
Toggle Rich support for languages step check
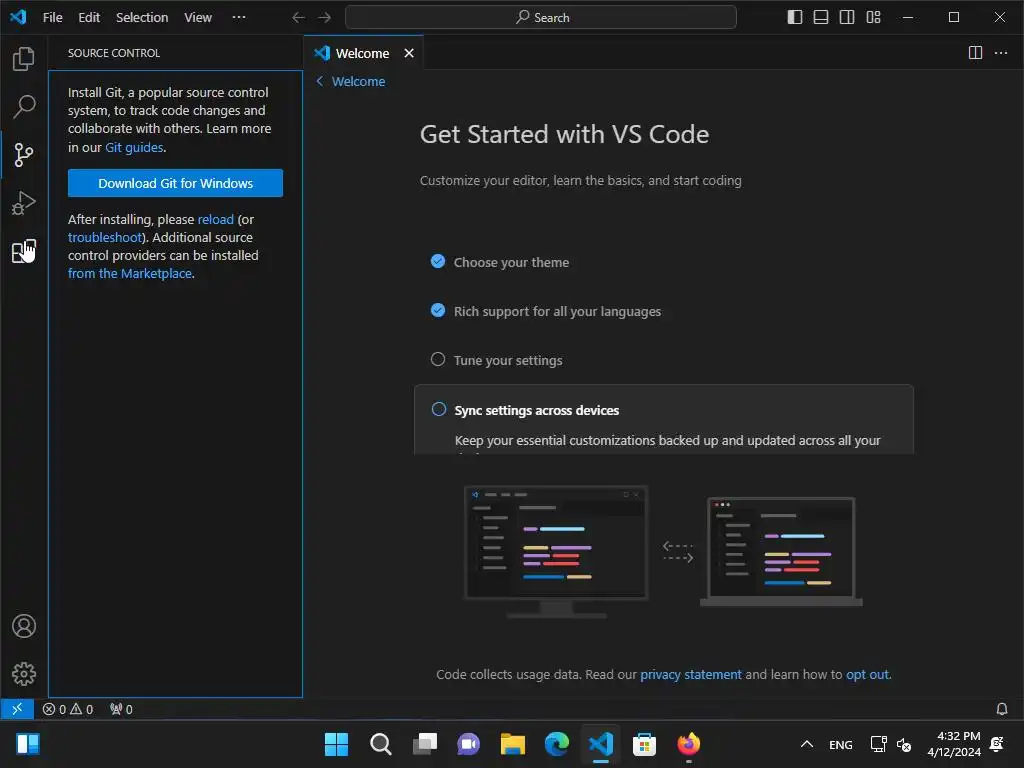tap(438, 310)
